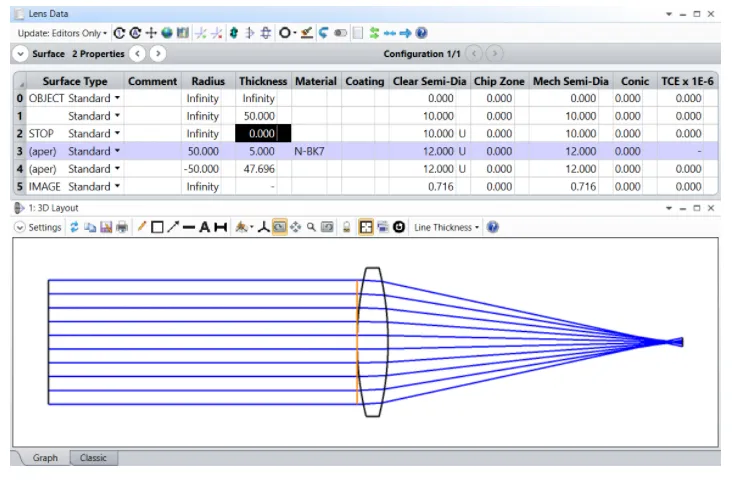Open Surface Type dropdown for IMAGE row
The width and height of the screenshot is (739, 480).
pos(117,187)
